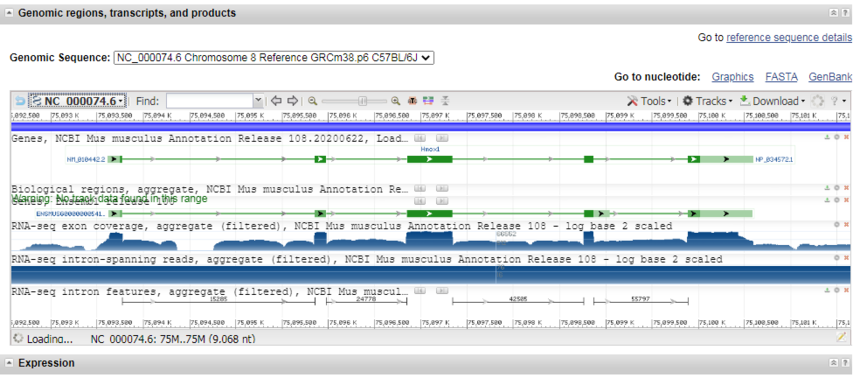The width and height of the screenshot is (860, 378).
Task: Remove the RNA-seq intron-spanning reads track
Action: (846, 257)
